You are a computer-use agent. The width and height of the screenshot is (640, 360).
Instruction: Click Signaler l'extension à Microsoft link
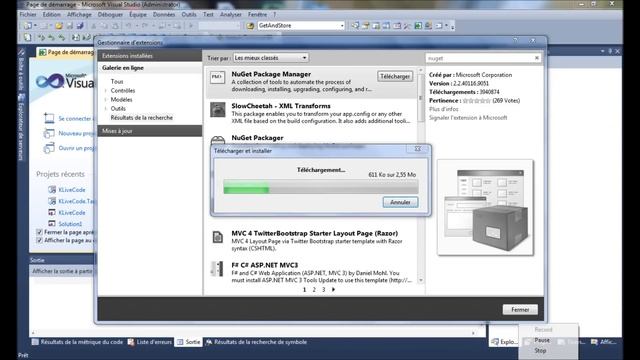(468, 118)
